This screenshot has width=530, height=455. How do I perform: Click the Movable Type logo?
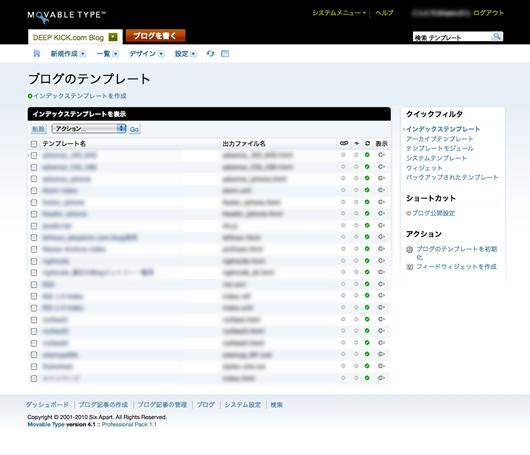coord(67,17)
